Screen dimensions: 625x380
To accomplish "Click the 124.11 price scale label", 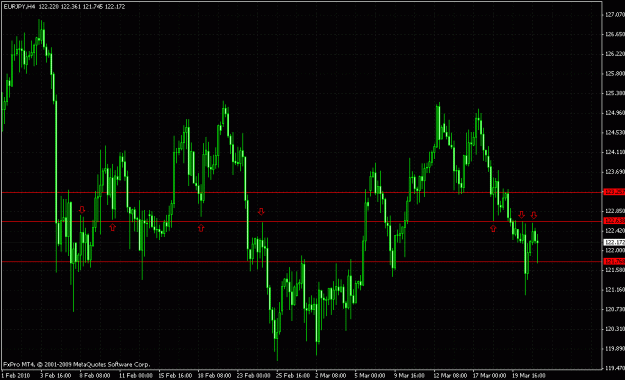I will tap(615, 152).
